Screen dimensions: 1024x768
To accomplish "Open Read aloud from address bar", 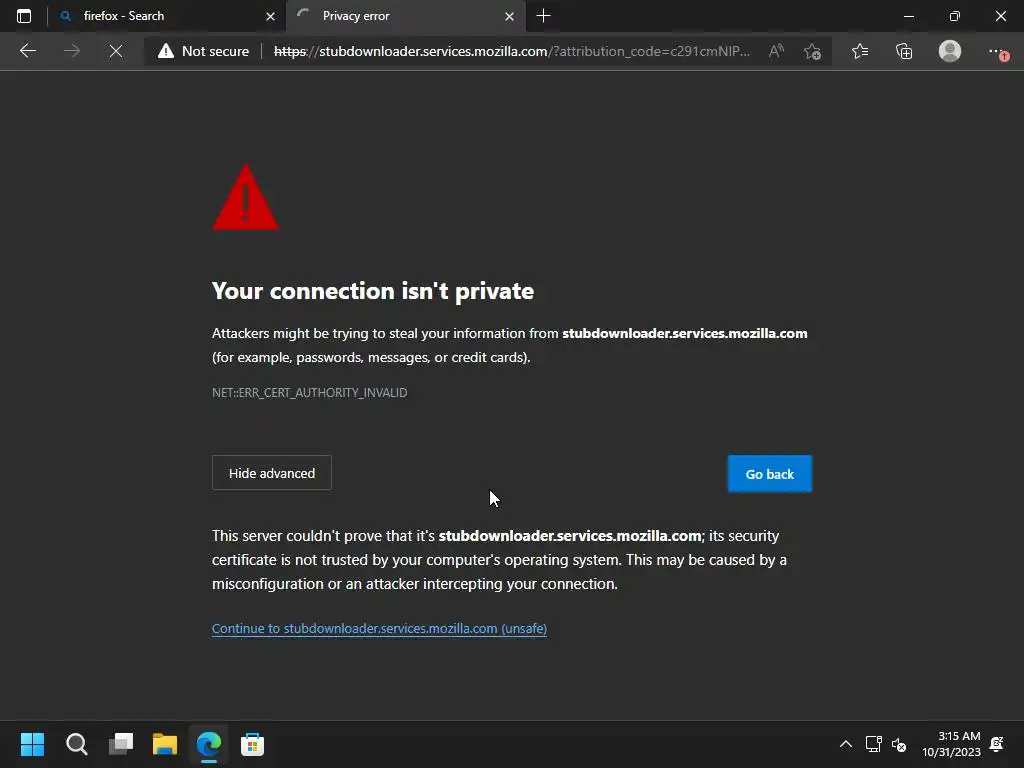I will [776, 51].
